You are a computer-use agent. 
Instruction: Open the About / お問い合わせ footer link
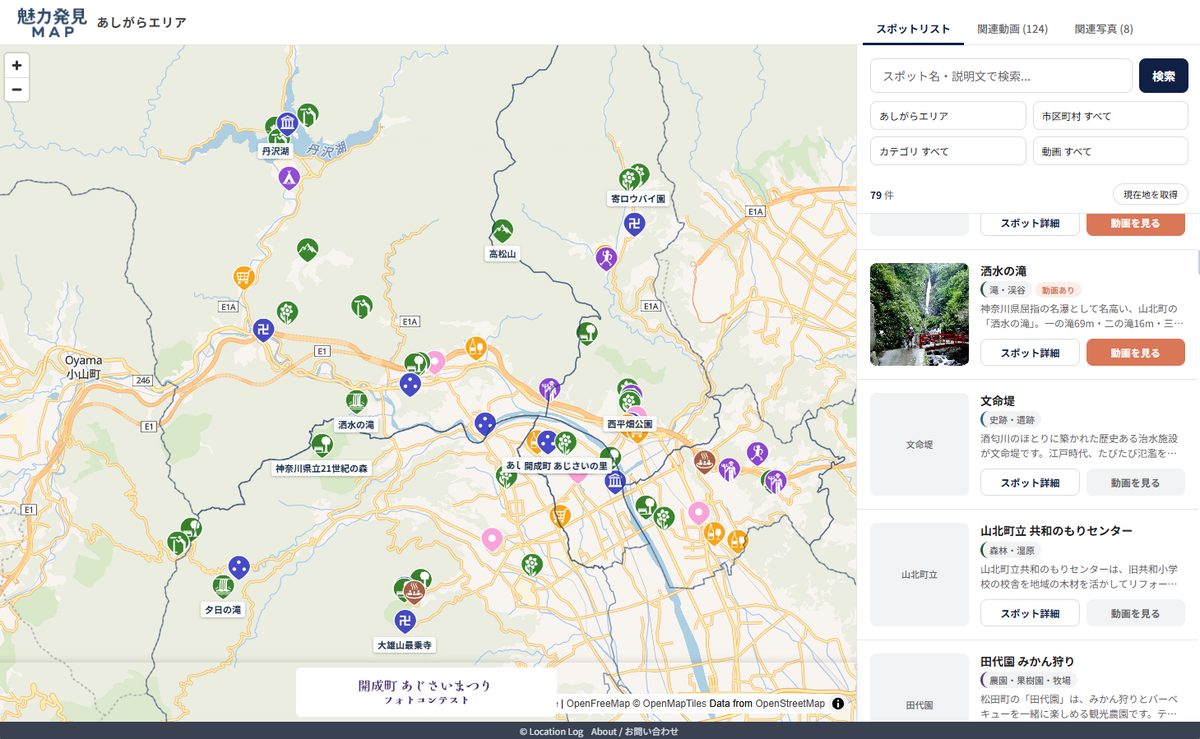(x=634, y=731)
